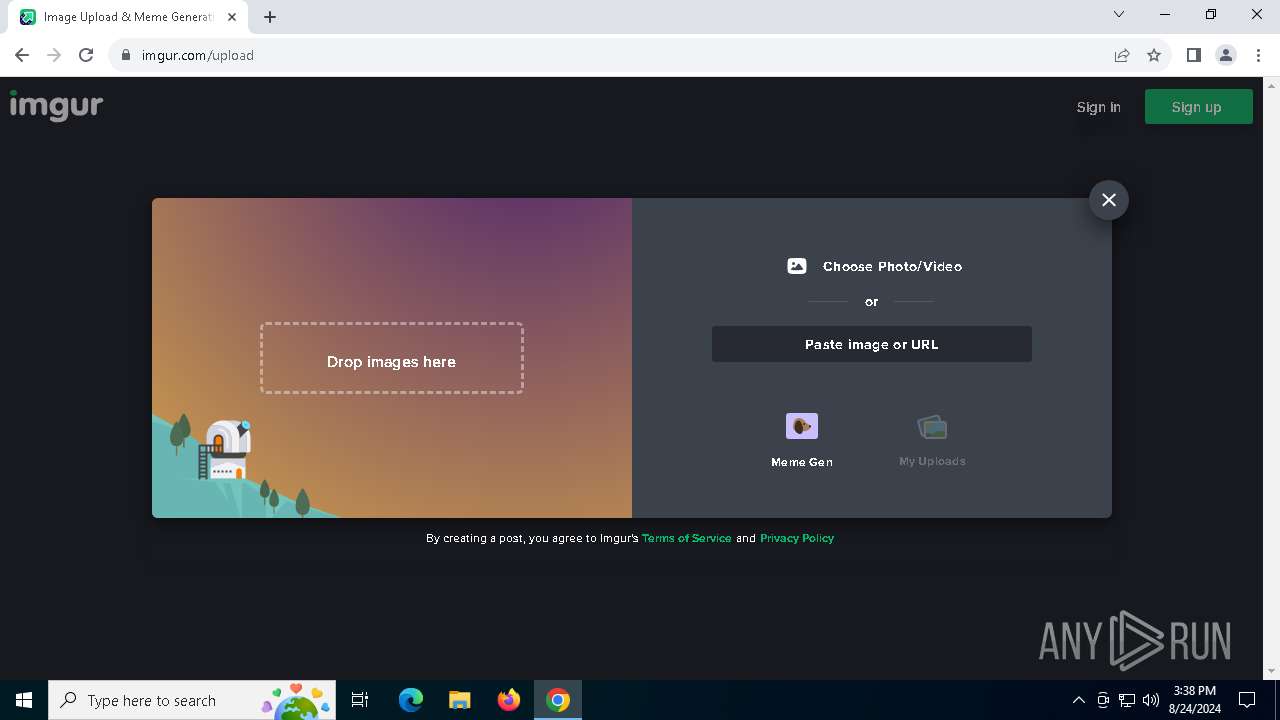Open the Windows Start menu
The height and width of the screenshot is (720, 1280).
point(24,700)
